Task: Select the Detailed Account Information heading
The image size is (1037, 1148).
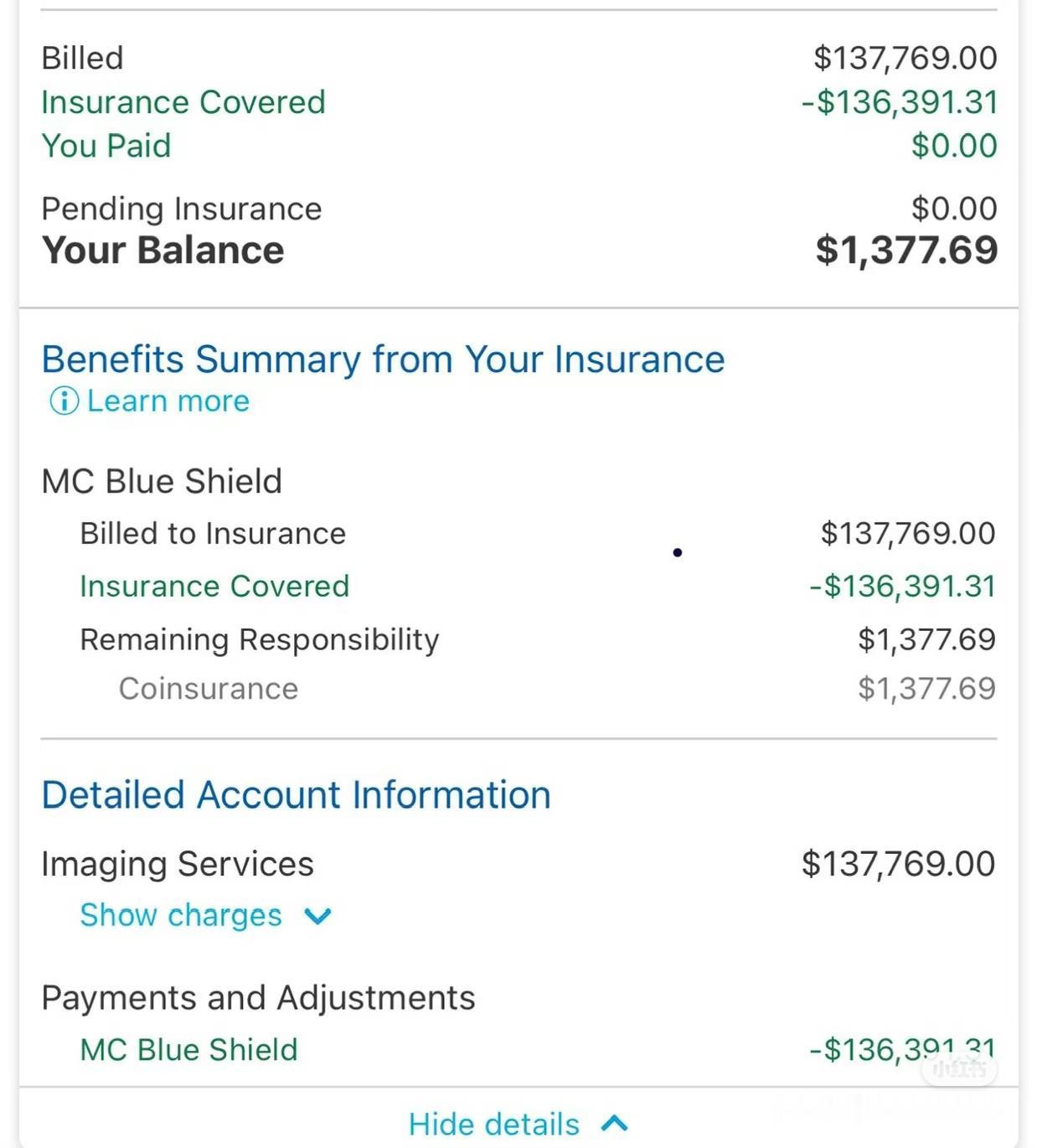Action: pos(297,794)
